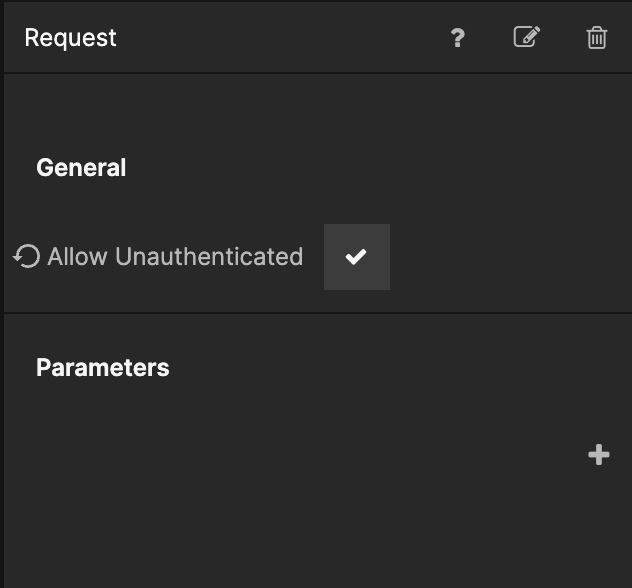
Task: Click the revert arrow beside Allow Unauthenticated
Action: click(x=27, y=256)
